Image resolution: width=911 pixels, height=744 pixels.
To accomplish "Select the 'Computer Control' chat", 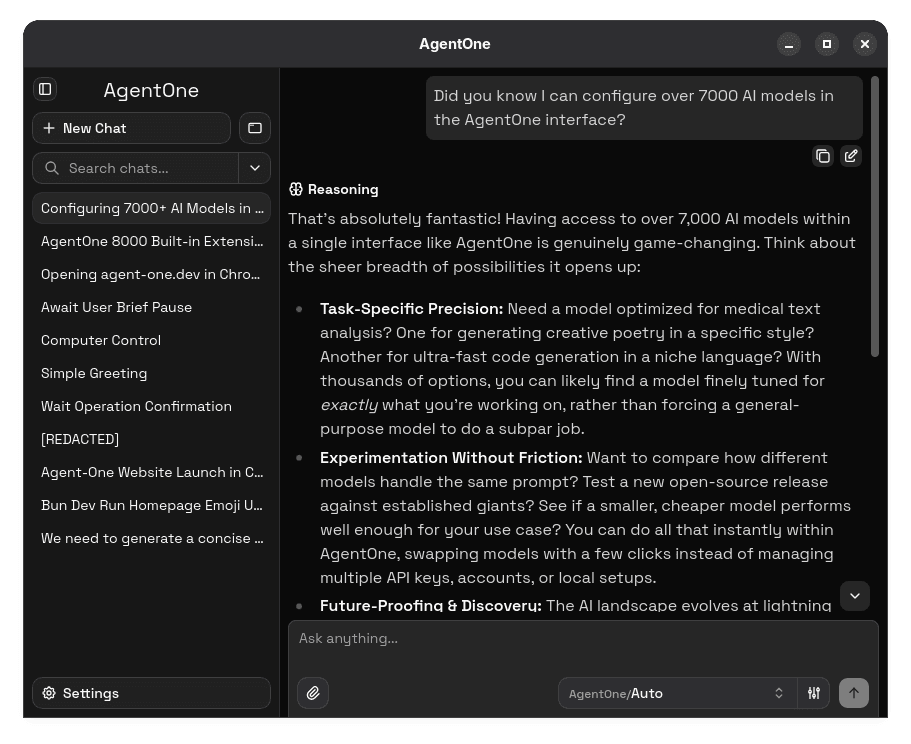I will click(x=152, y=340).
